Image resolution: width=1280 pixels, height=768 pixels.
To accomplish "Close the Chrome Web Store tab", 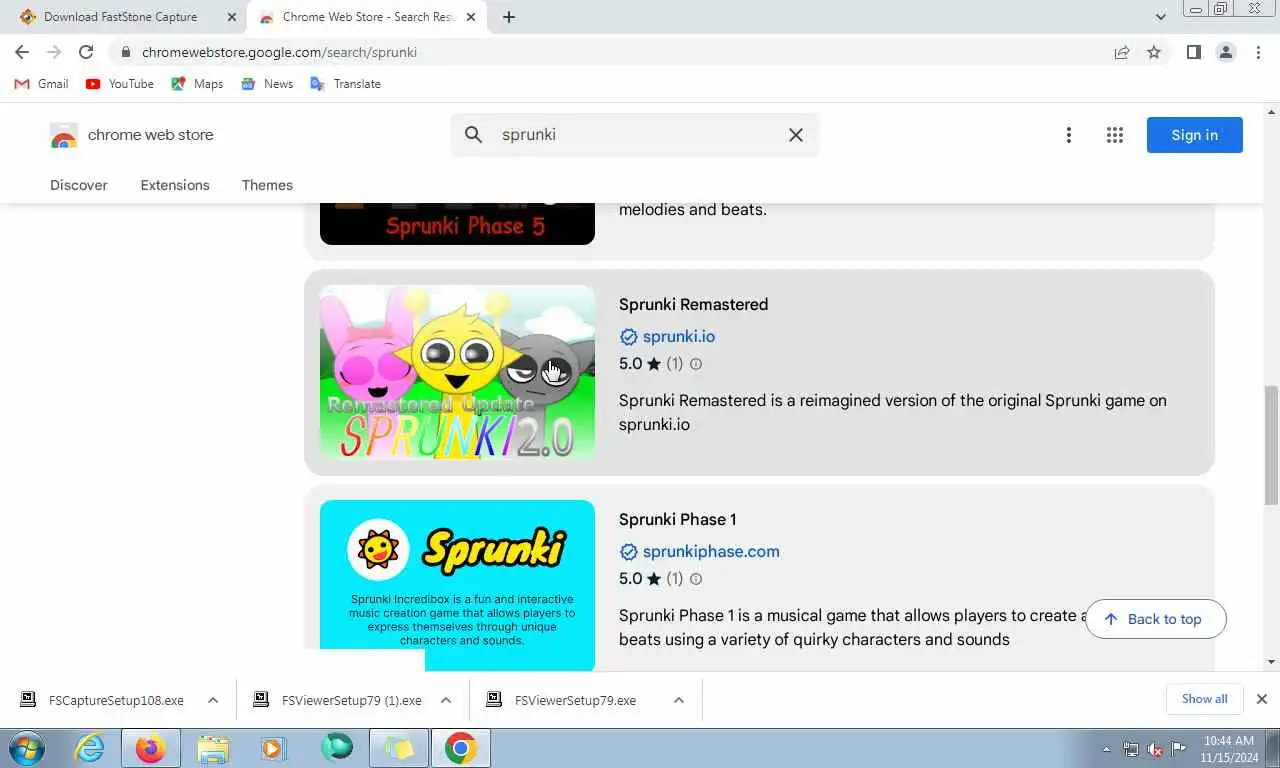I will coord(471,17).
